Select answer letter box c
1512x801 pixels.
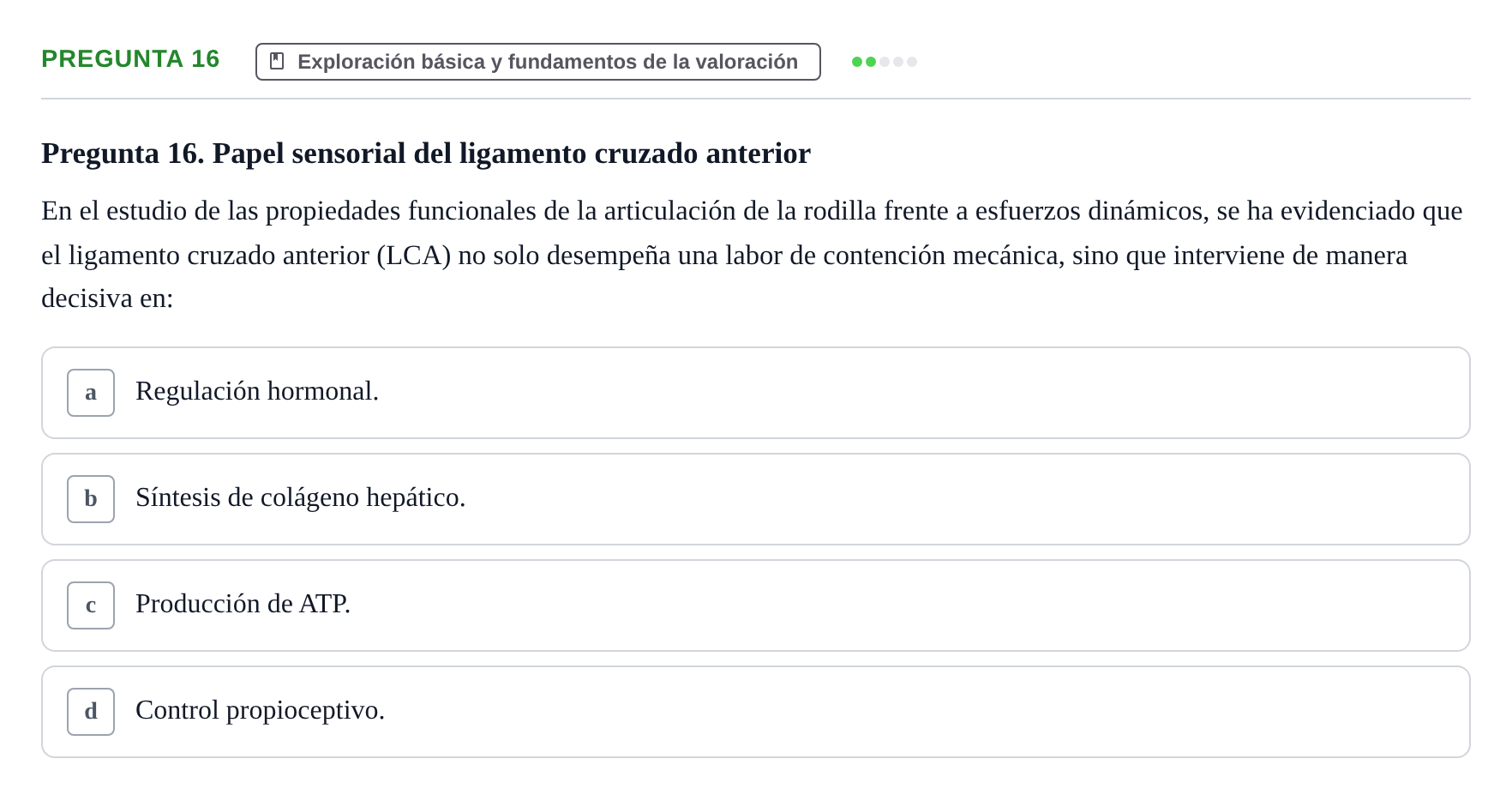tap(91, 605)
